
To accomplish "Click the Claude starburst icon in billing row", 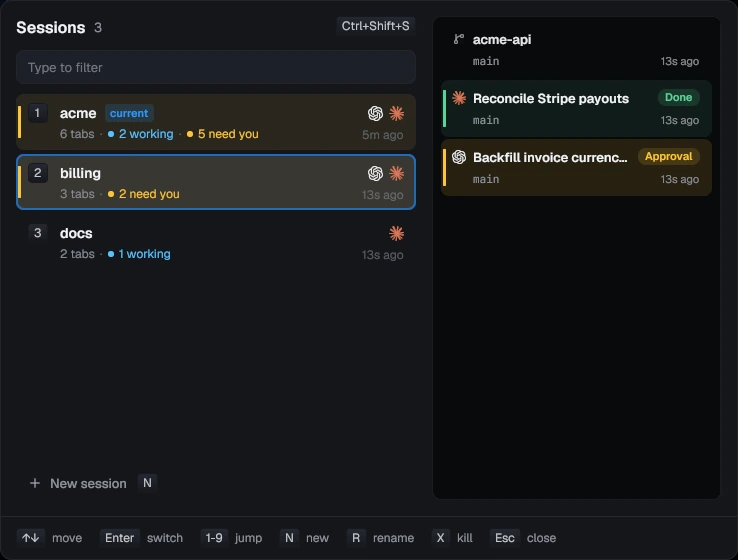I will click(x=396, y=173).
